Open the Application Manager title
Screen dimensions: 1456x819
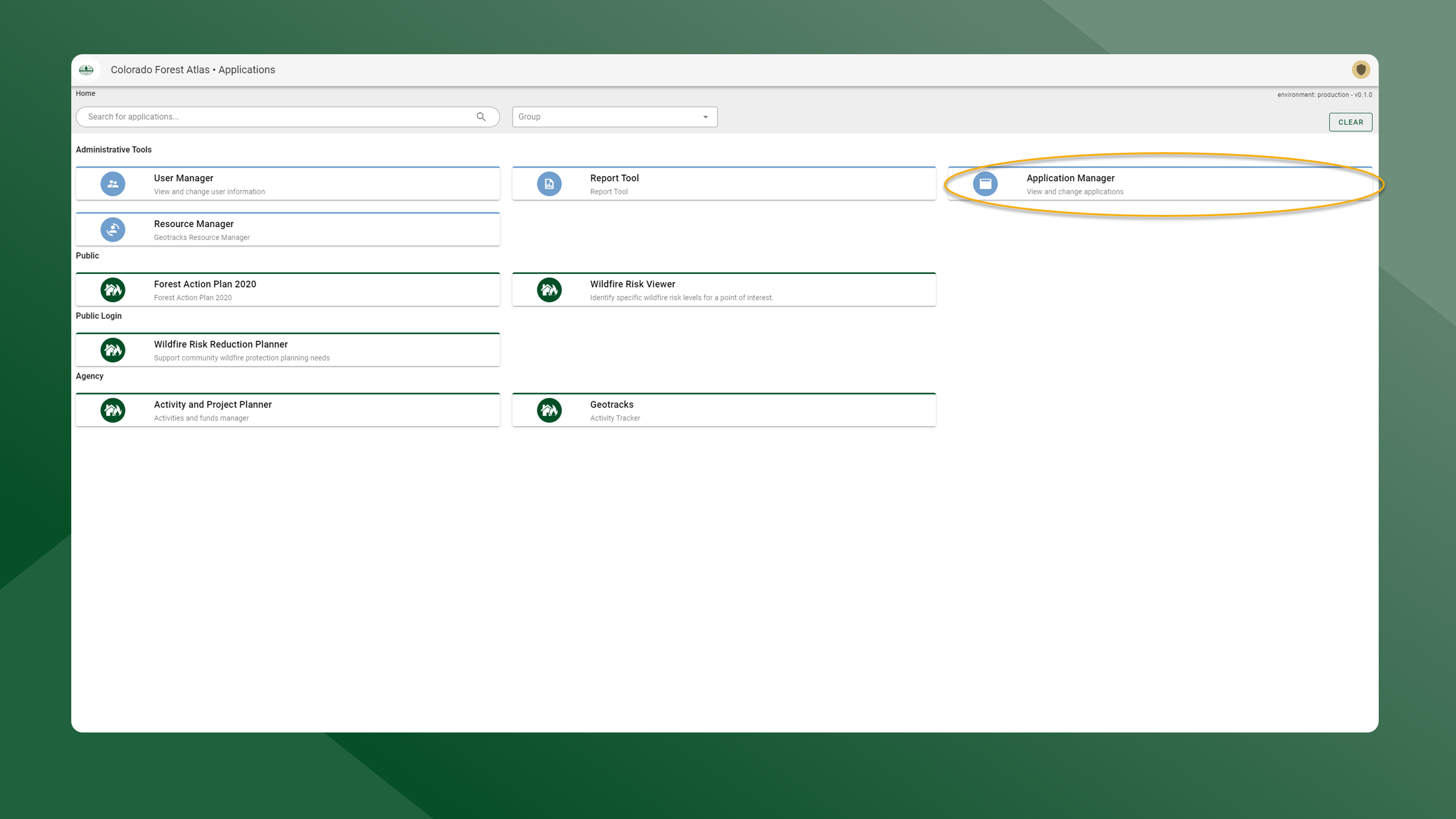tap(1070, 178)
